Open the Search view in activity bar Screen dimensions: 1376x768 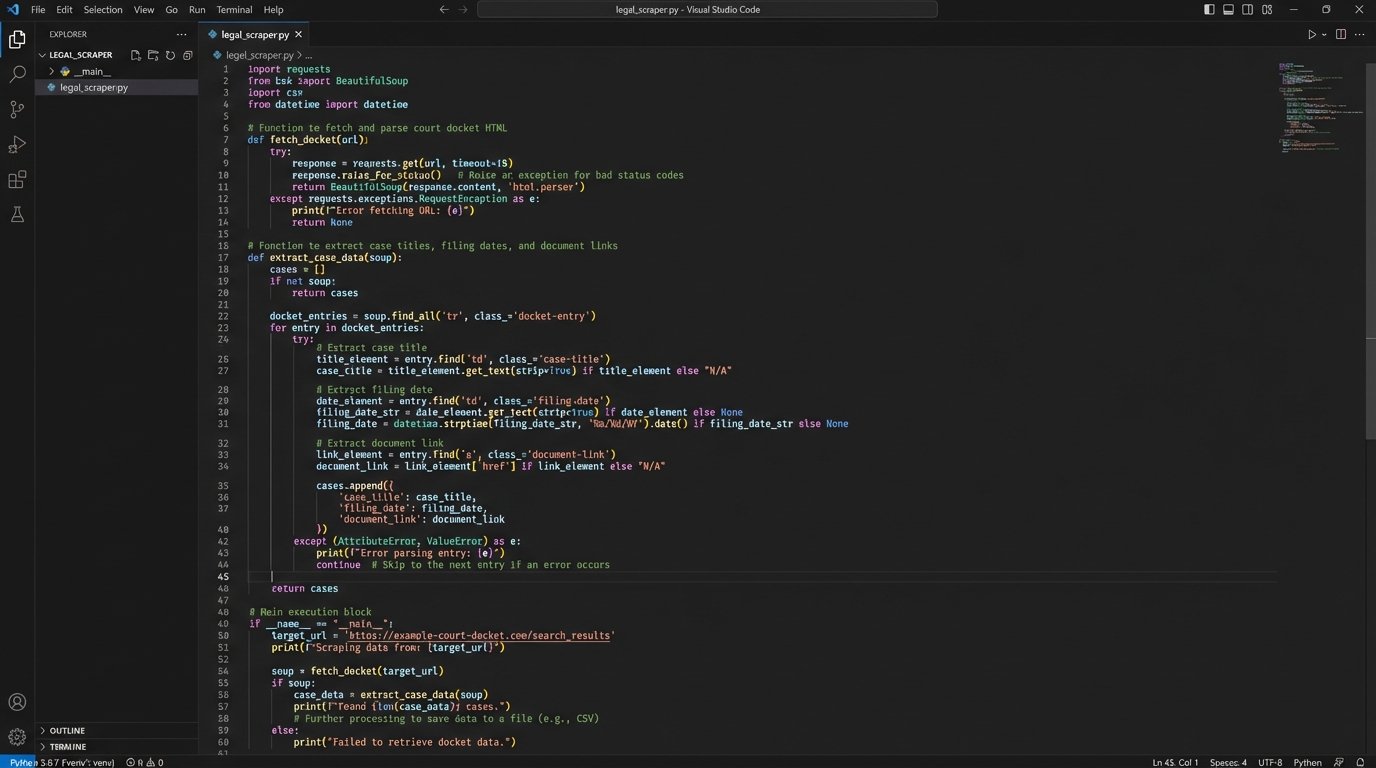pyautogui.click(x=17, y=75)
